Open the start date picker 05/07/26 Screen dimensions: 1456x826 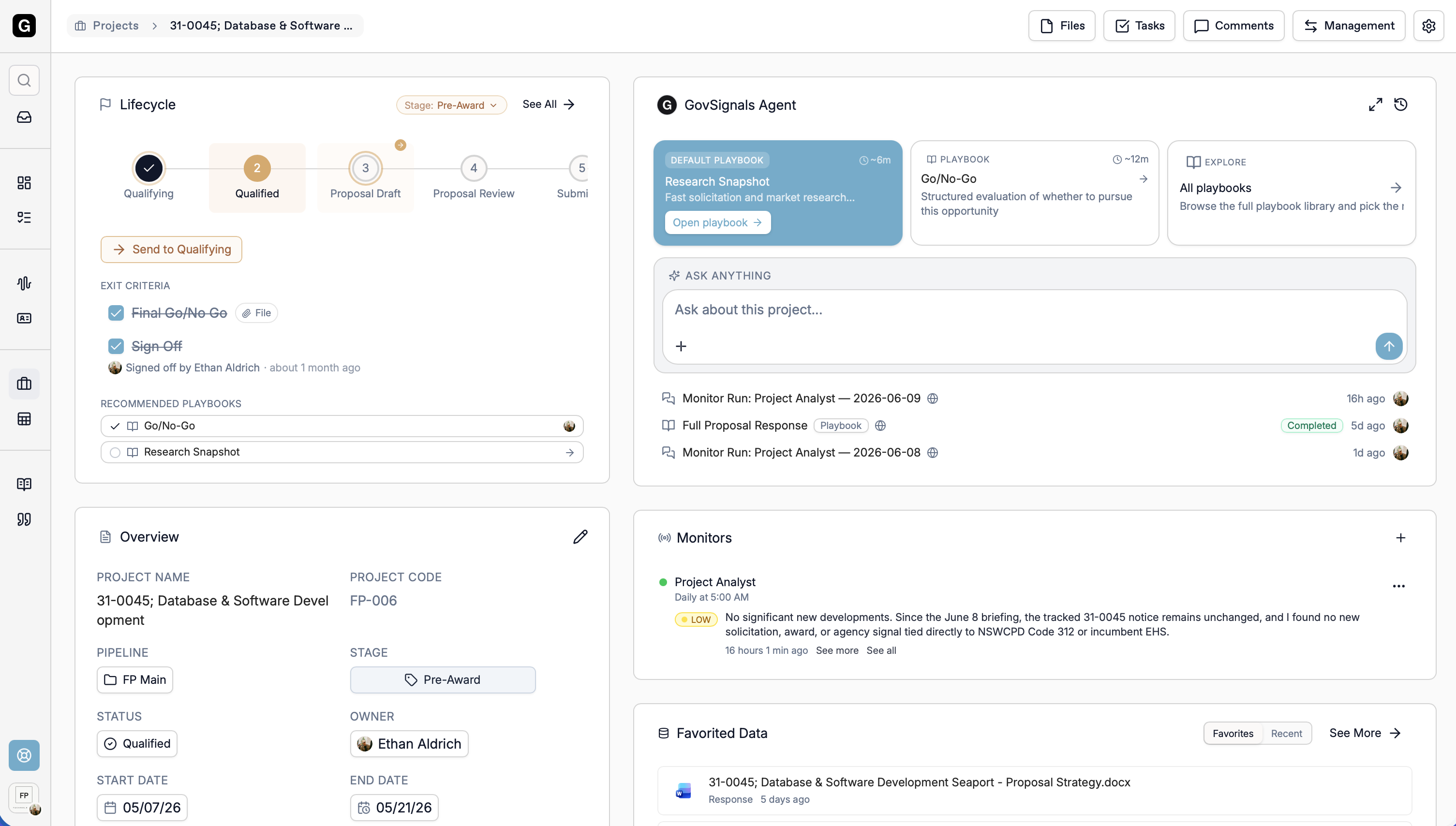tap(142, 807)
